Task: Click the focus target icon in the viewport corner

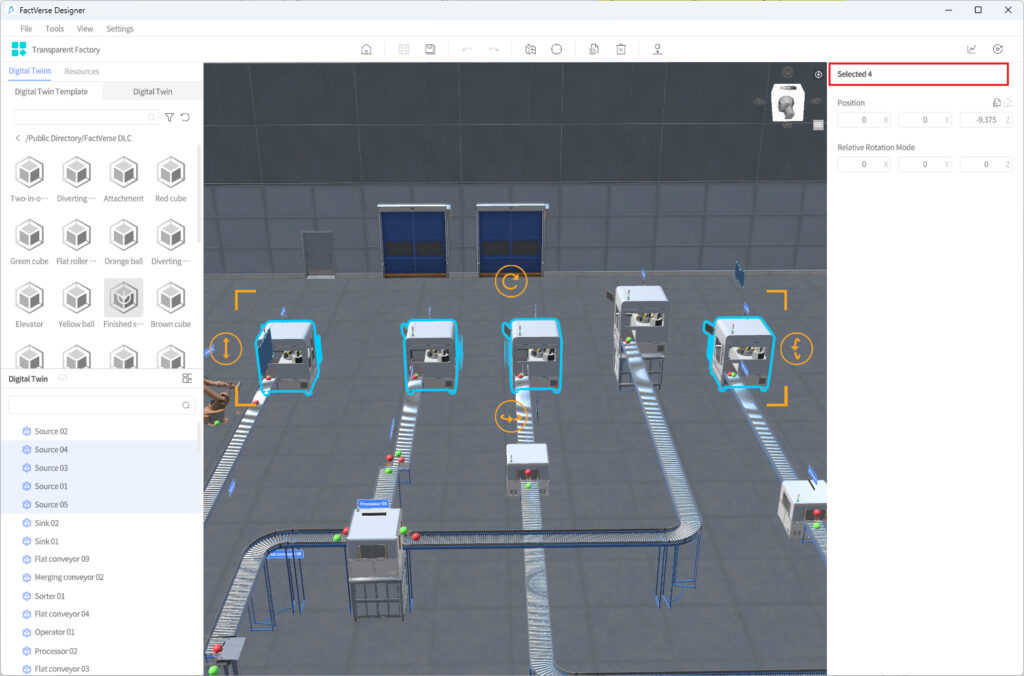Action: (x=818, y=74)
